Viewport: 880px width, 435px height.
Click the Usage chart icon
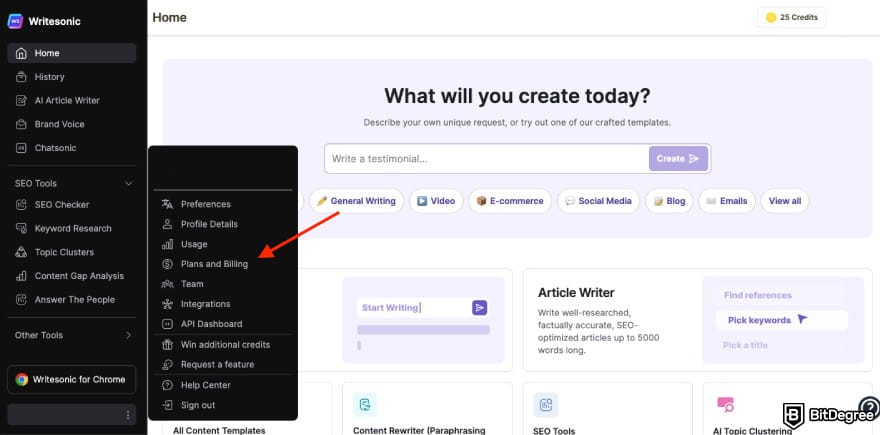click(167, 244)
